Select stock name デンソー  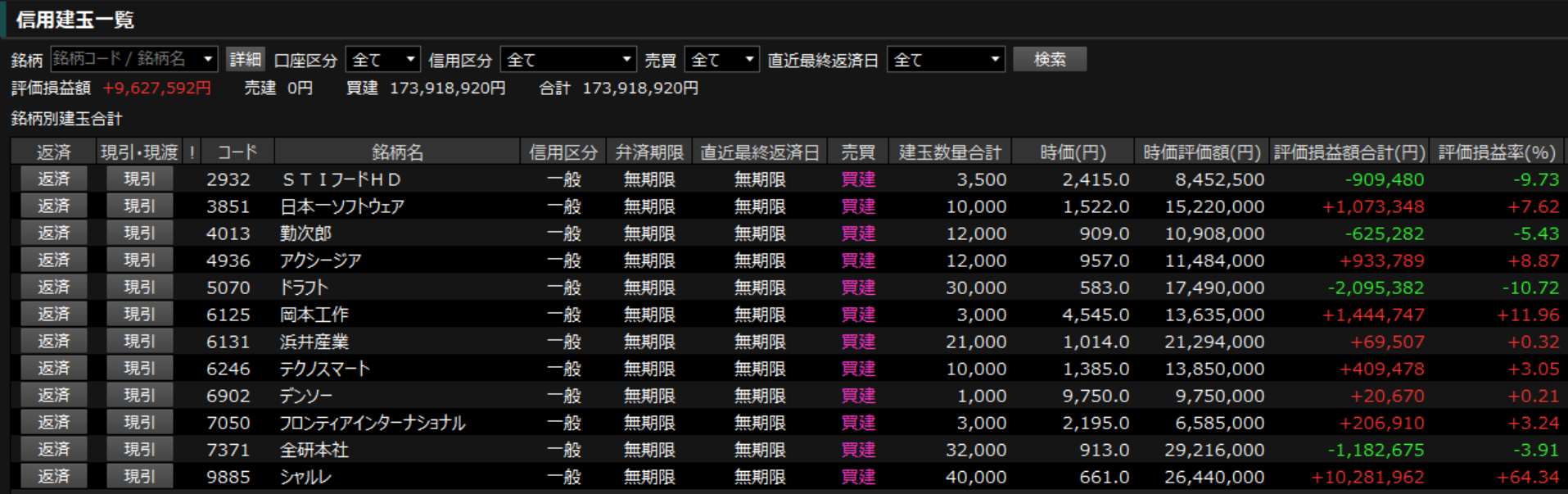(x=306, y=396)
